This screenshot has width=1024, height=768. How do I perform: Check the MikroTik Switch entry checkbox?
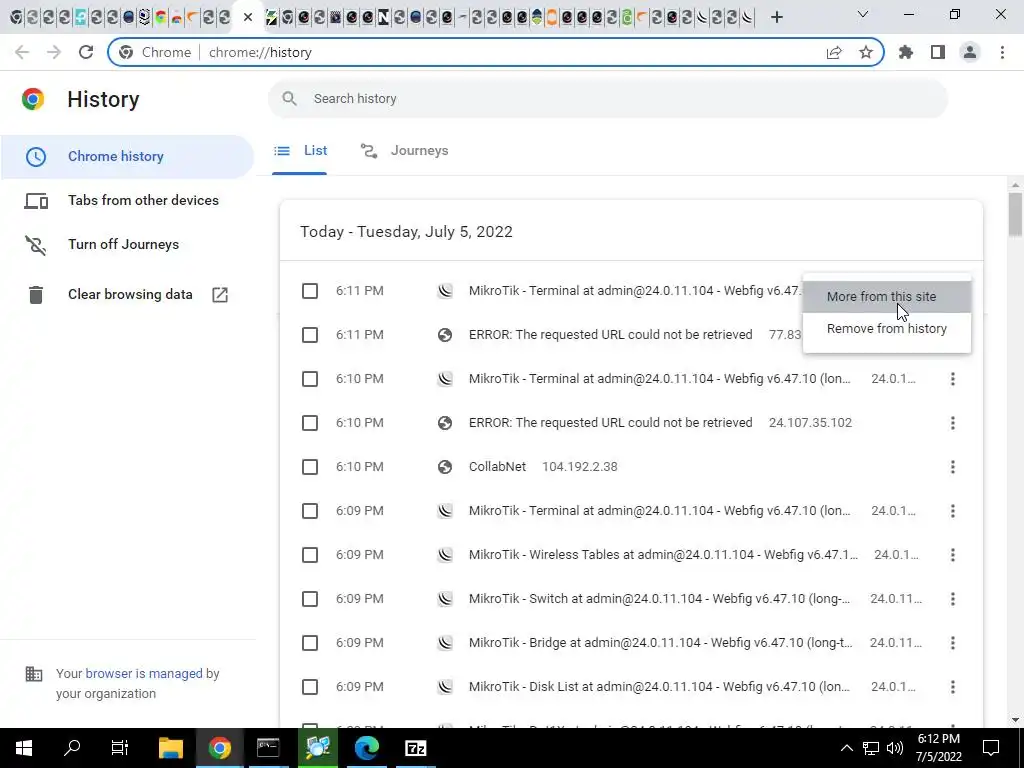click(x=310, y=599)
